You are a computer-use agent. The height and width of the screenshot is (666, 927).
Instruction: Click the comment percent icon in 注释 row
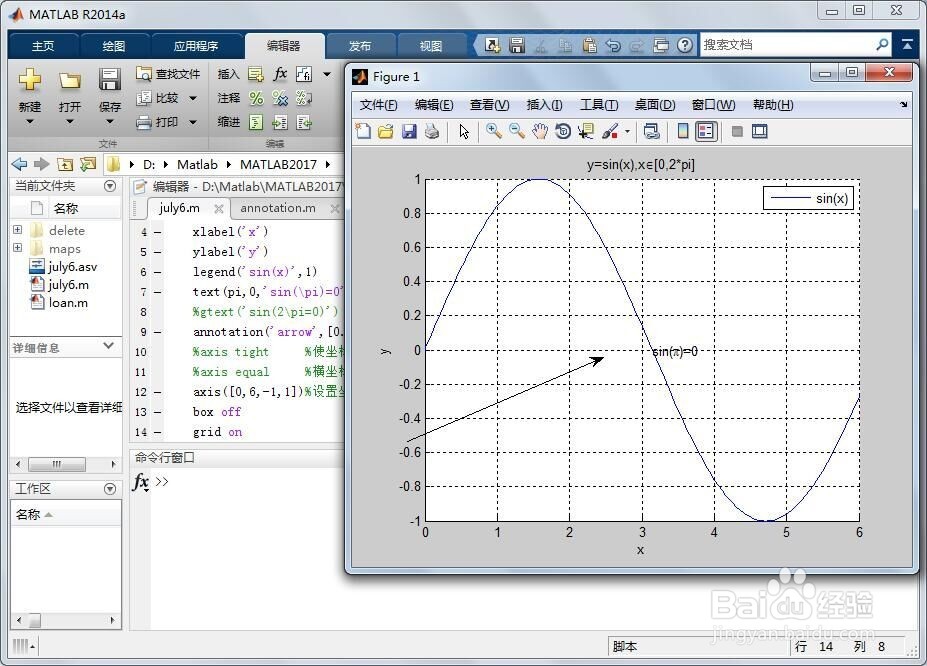pyautogui.click(x=255, y=98)
